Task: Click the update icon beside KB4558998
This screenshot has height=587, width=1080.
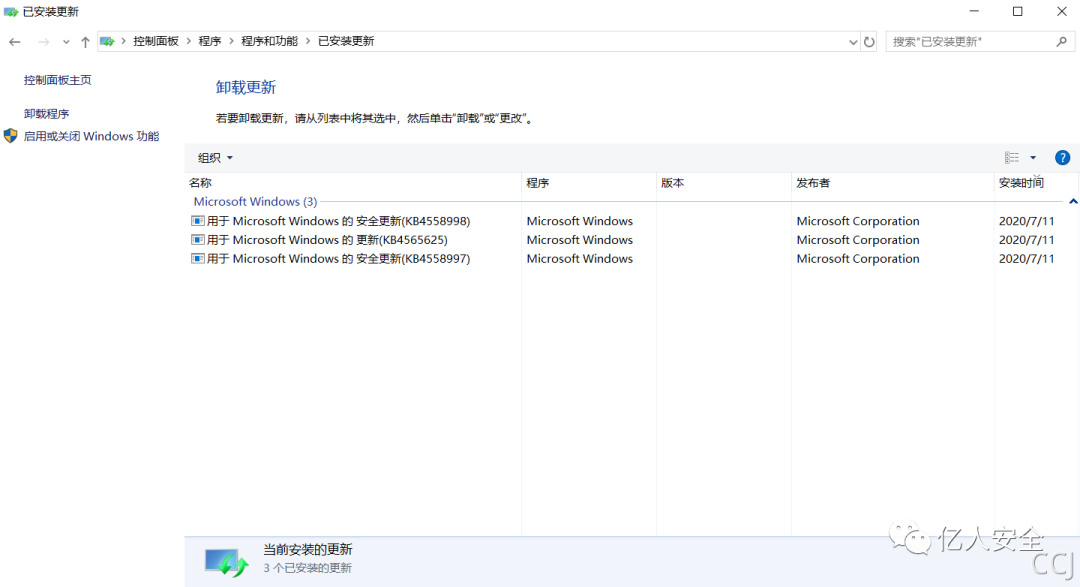Action: click(196, 221)
